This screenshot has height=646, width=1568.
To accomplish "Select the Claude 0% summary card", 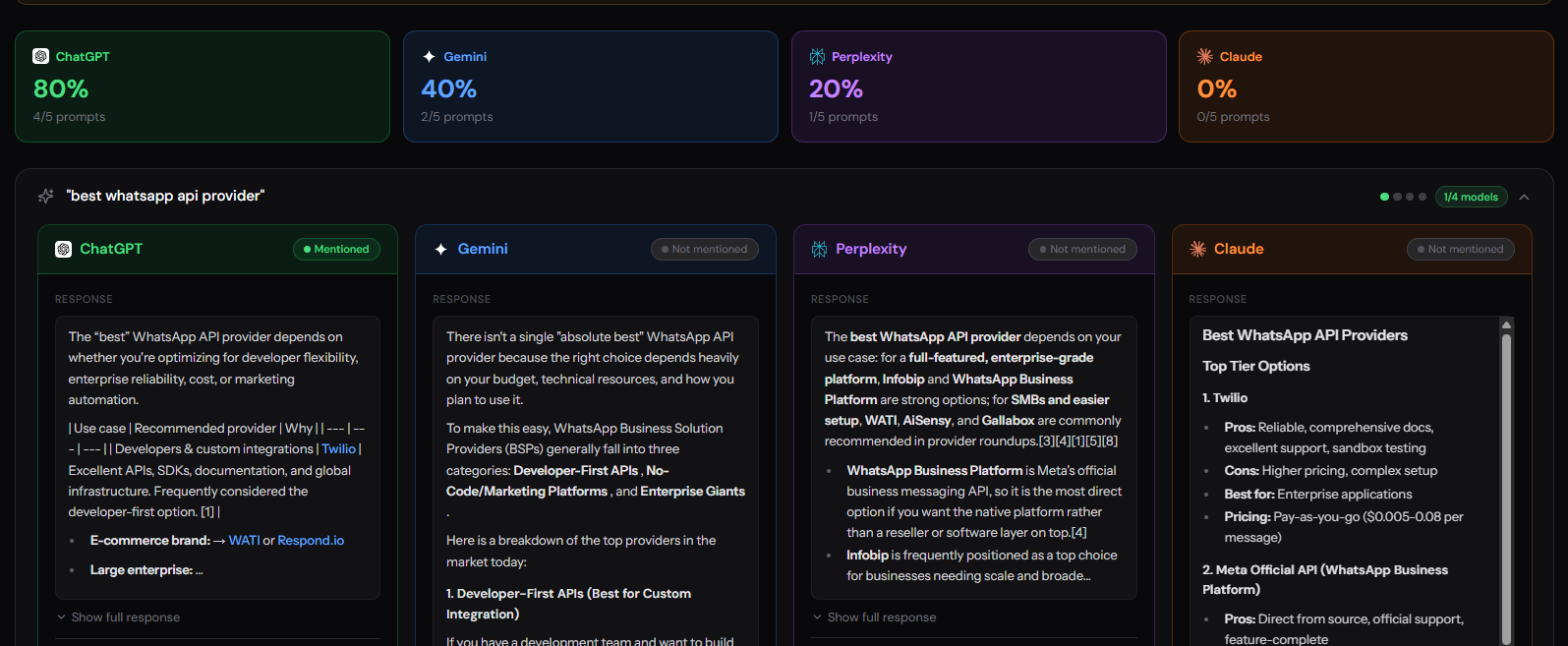I will 1366,87.
